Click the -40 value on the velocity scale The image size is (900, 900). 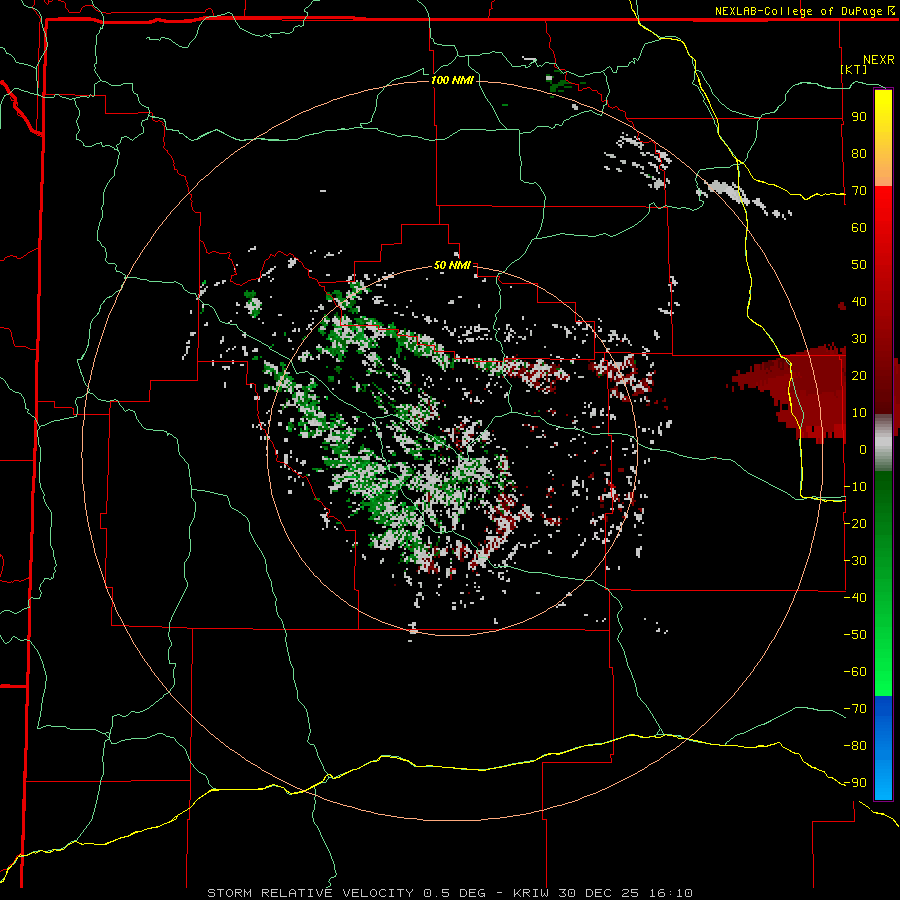coord(855,598)
